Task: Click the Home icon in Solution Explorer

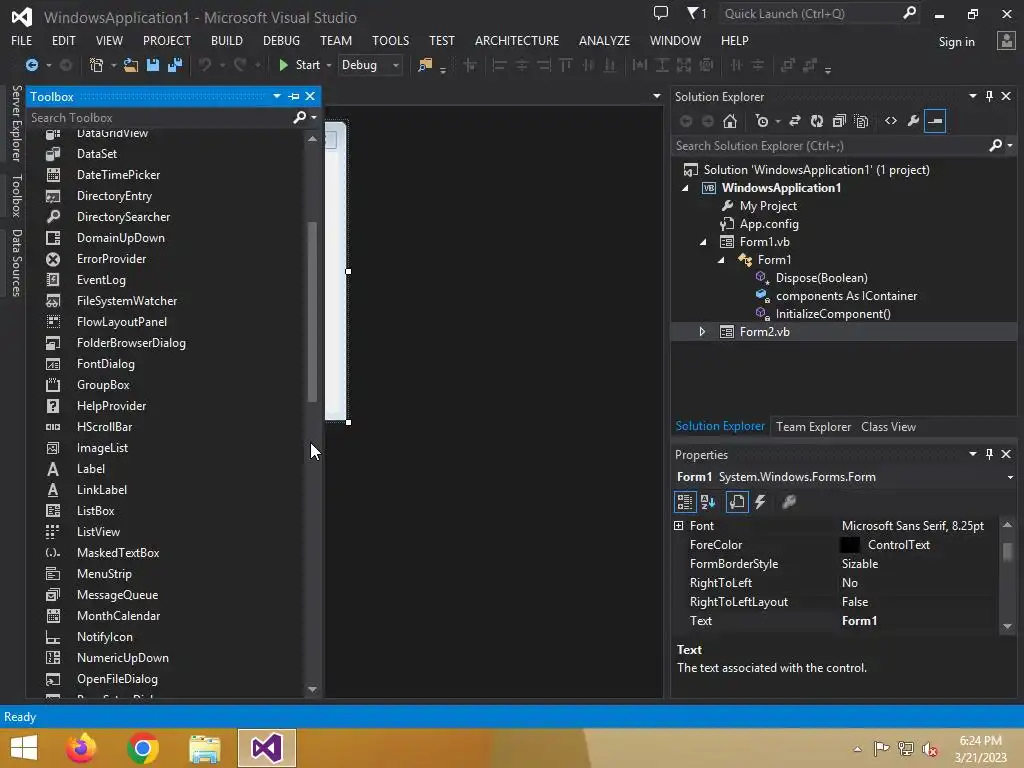Action: [x=729, y=121]
